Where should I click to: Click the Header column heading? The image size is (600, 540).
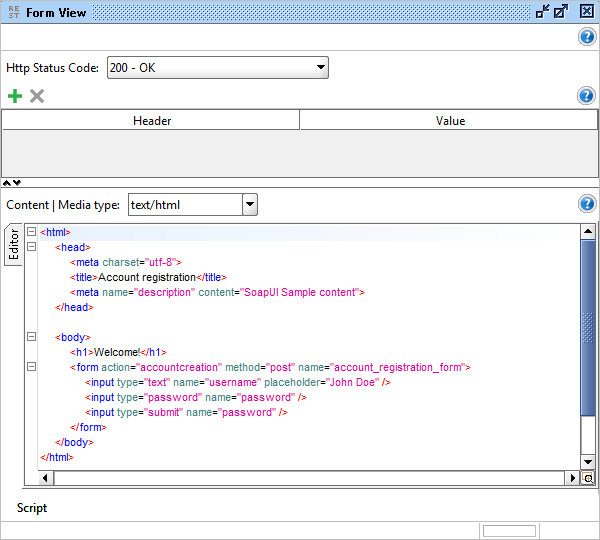[x=151, y=121]
